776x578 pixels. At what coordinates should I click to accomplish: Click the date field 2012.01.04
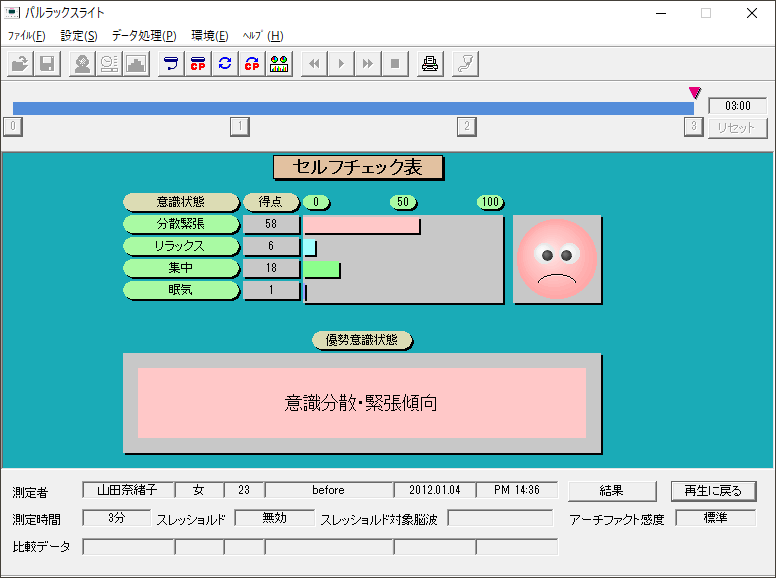(435, 490)
